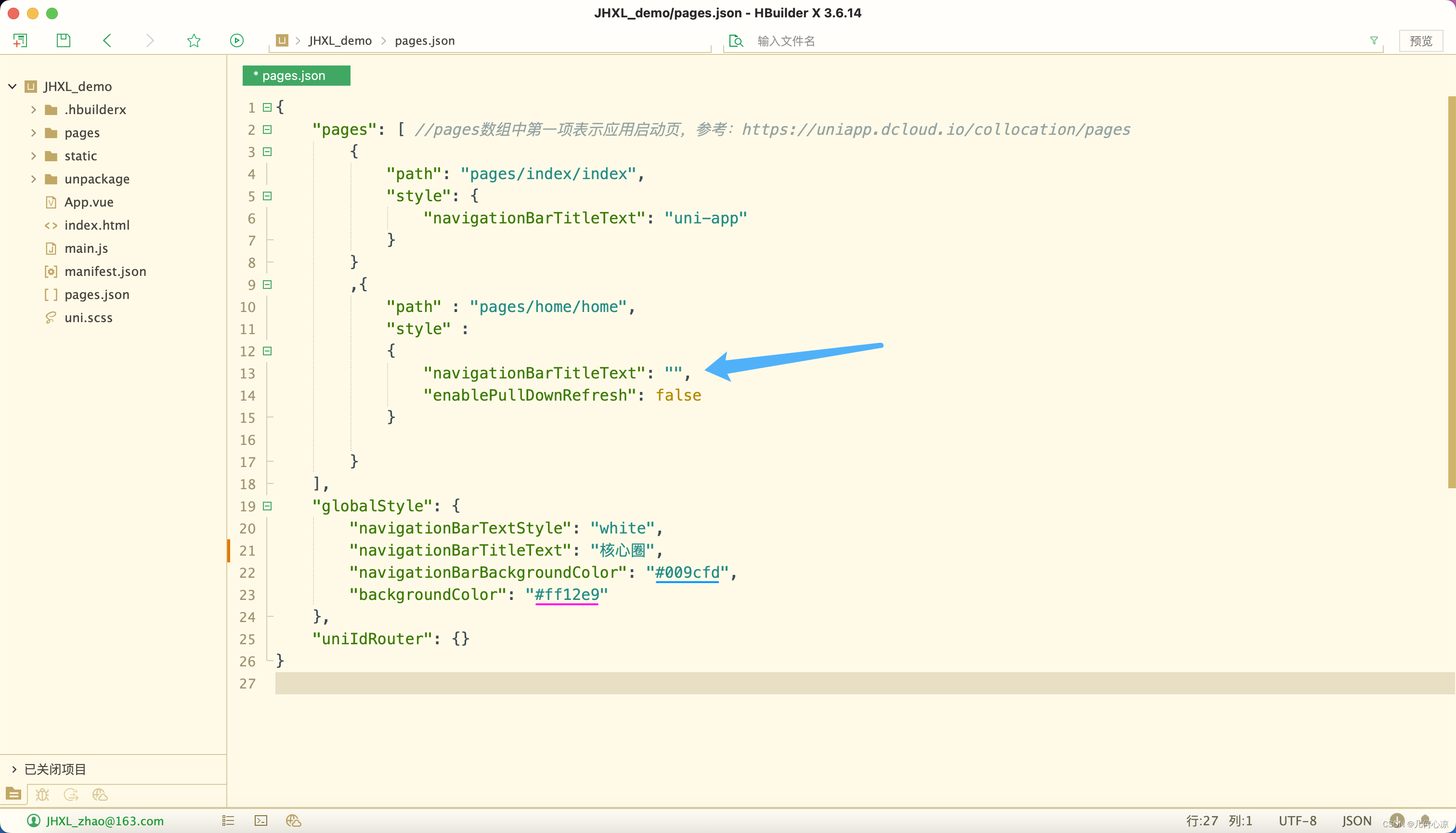This screenshot has height=833, width=1456.
Task: Click the UTF-8 encoding indicator
Action: point(1297,821)
